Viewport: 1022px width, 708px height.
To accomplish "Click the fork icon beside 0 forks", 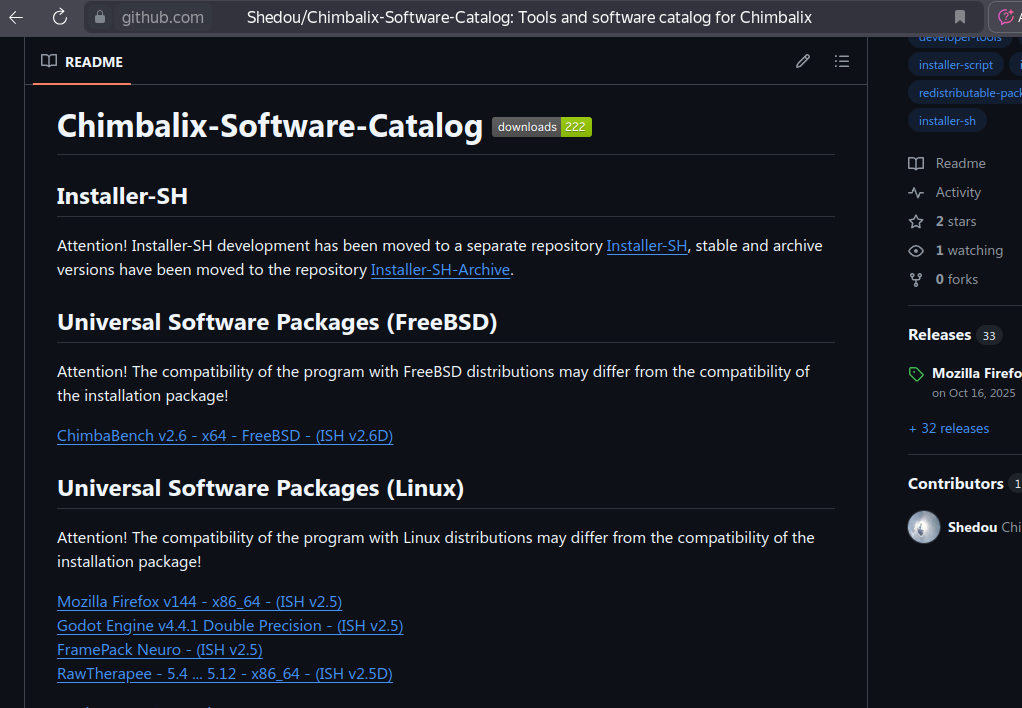I will click(x=916, y=280).
